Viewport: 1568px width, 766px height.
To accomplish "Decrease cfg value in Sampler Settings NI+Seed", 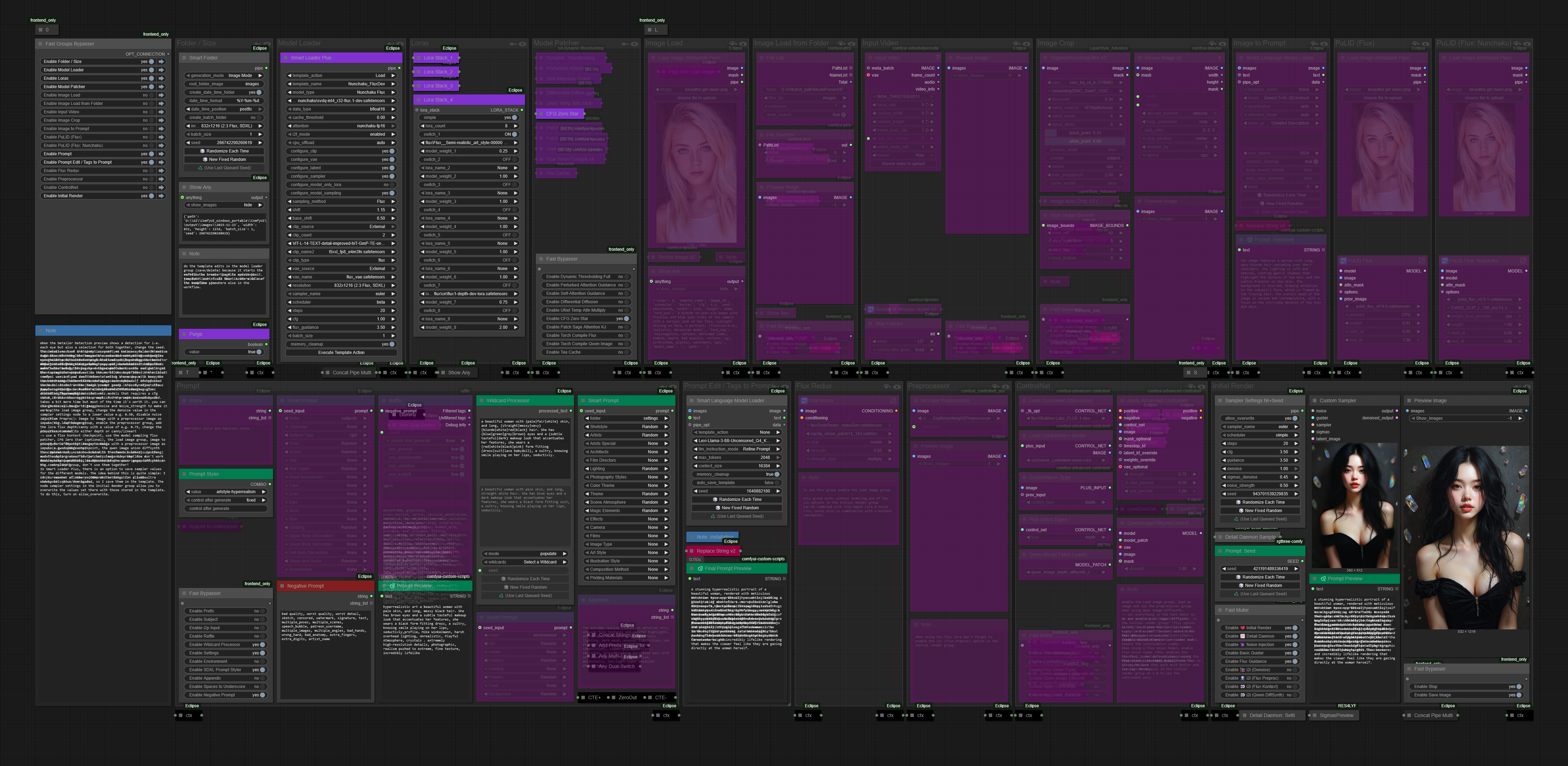I will coord(1224,452).
